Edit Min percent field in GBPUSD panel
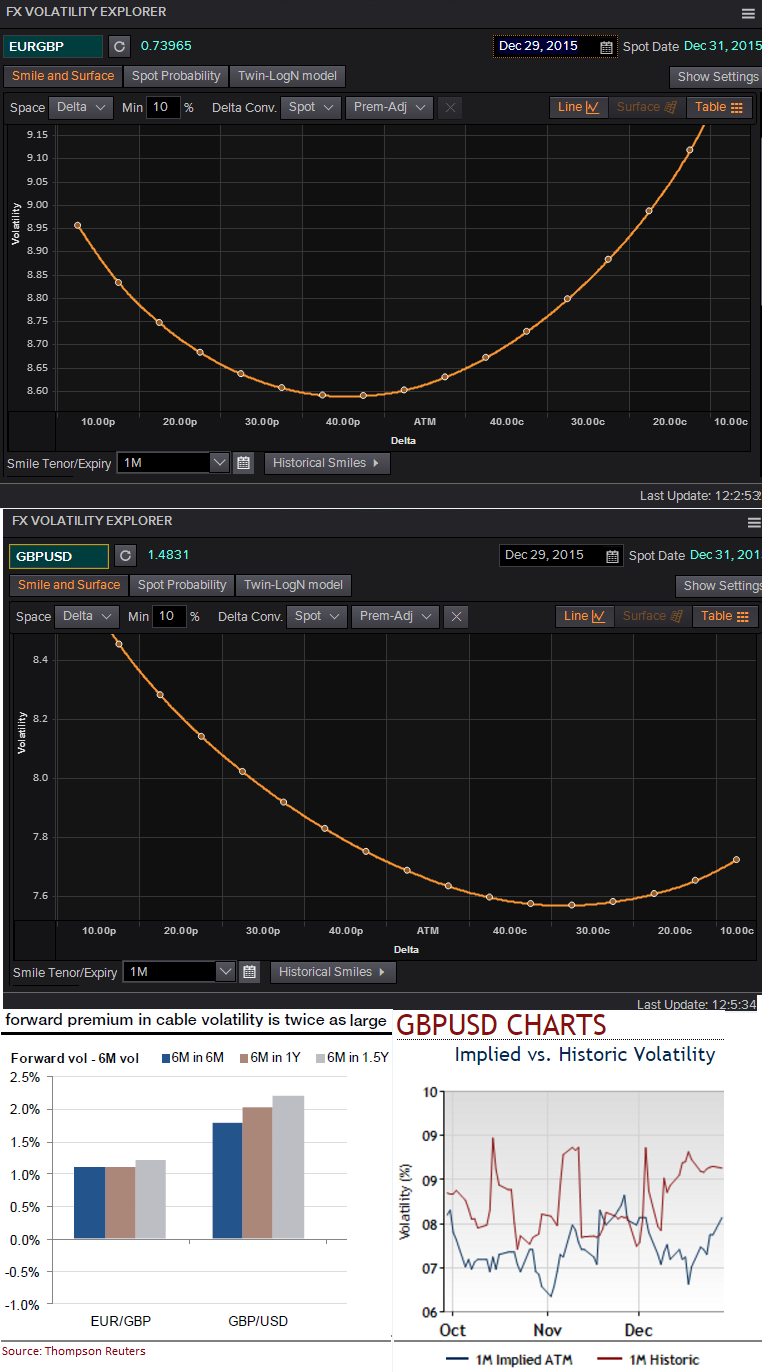This screenshot has height=1372, width=762. point(169,616)
